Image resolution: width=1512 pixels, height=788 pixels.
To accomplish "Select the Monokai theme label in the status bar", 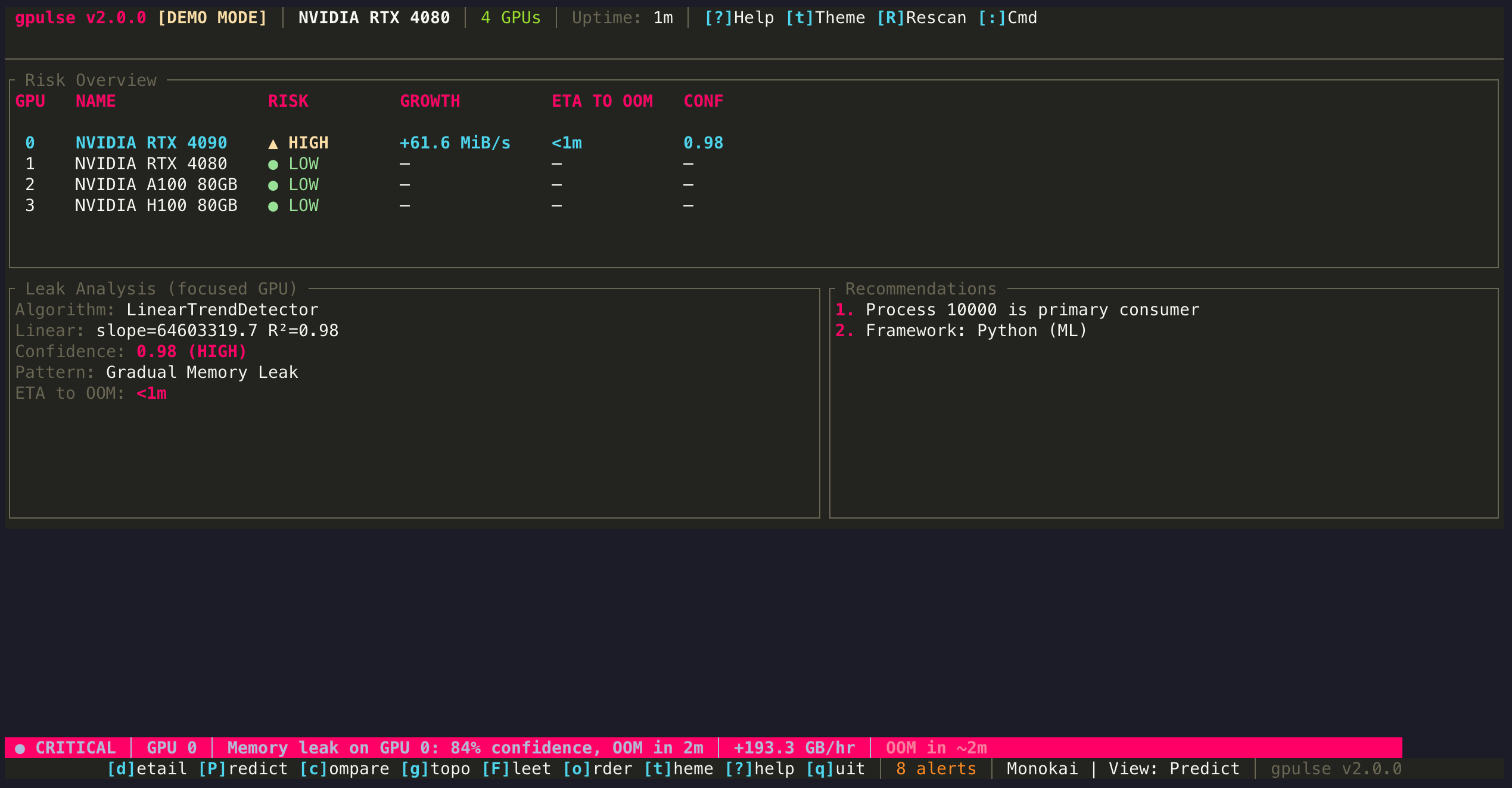I will click(1041, 769).
